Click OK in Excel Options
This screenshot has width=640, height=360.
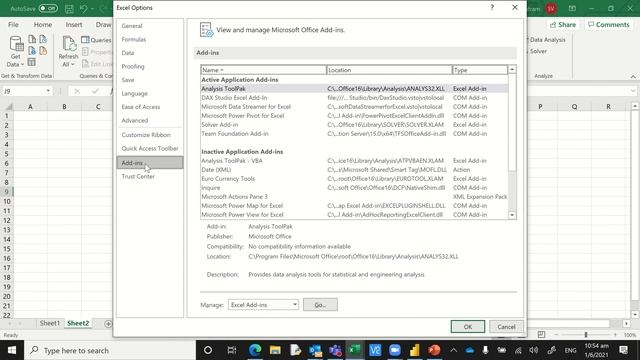tap(468, 327)
